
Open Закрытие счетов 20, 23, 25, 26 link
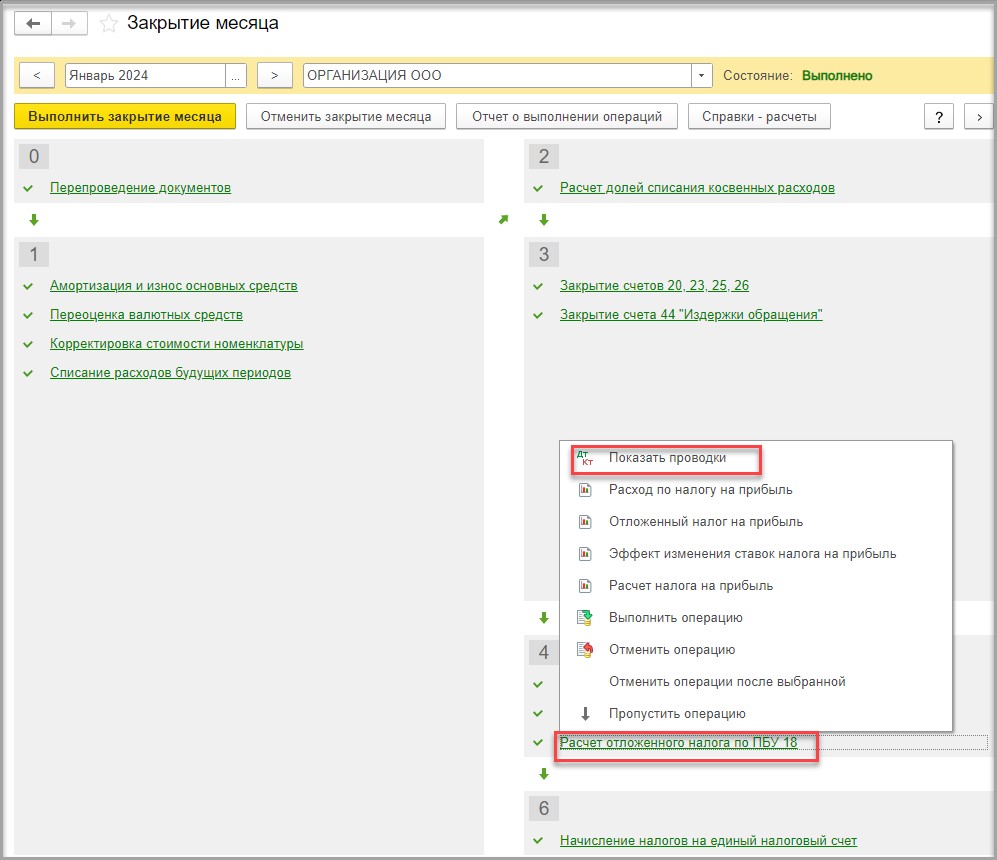(654, 285)
